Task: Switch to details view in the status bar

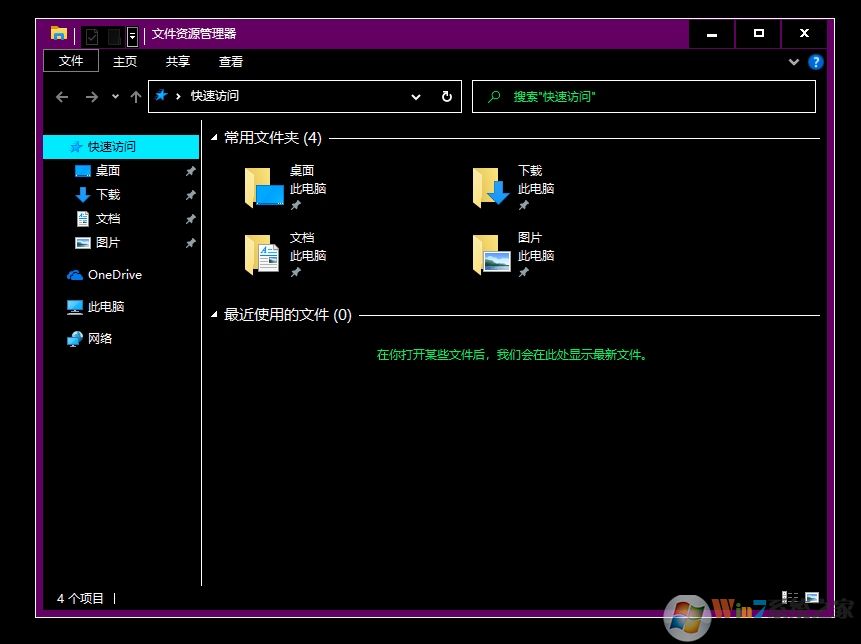Action: [x=790, y=597]
